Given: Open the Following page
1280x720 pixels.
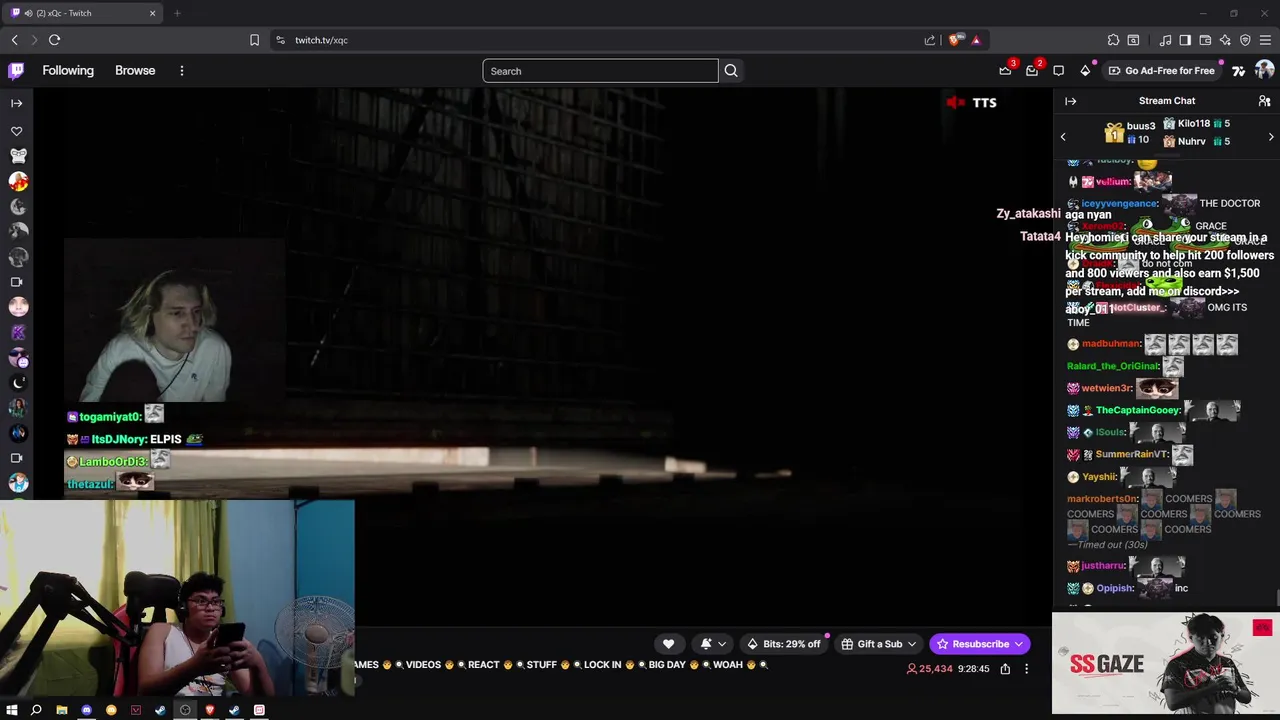Looking at the screenshot, I should [68, 71].
